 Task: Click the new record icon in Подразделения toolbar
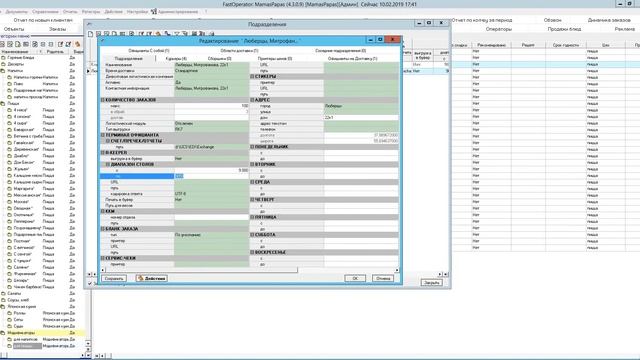(x=91, y=34)
